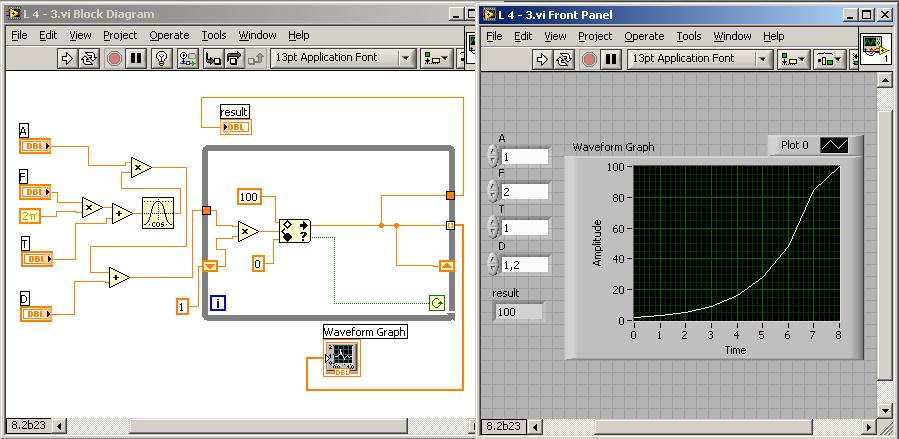Viewport: 899px width, 439px height.
Task: Click the increment/decrement arrows of control F
Action: [493, 191]
